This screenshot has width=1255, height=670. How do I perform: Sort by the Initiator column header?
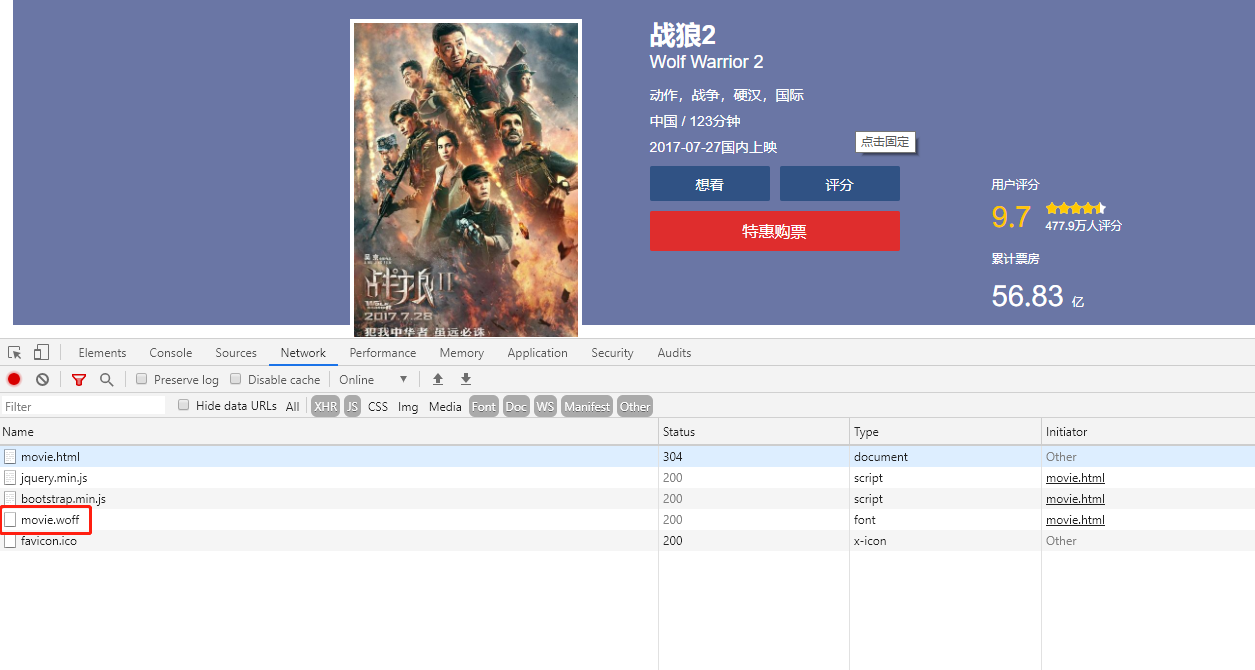pyautogui.click(x=1148, y=432)
